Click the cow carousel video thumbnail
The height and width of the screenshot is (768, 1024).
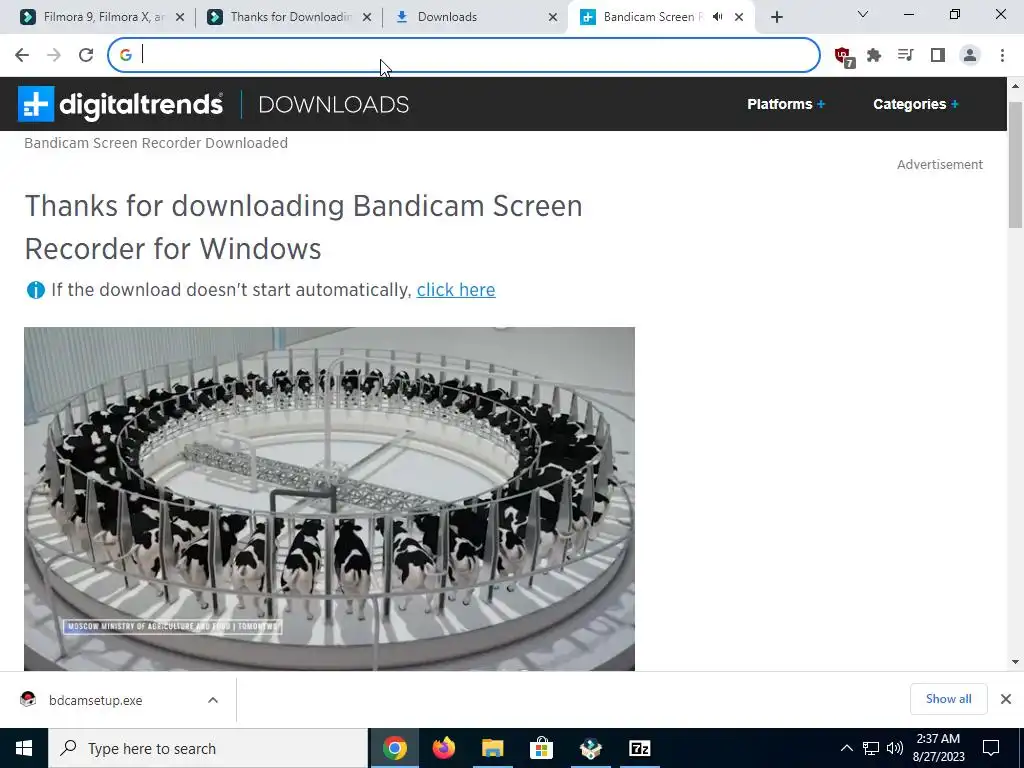coord(329,499)
